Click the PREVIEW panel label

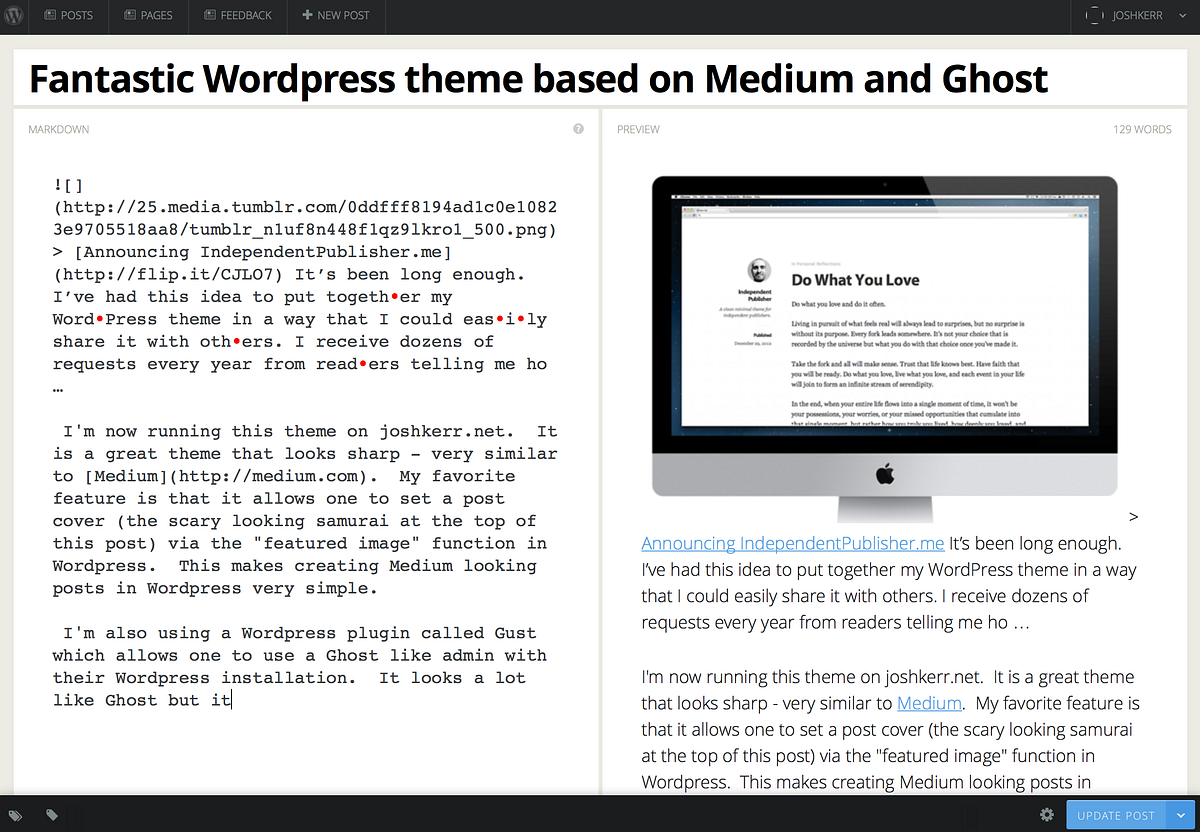pos(638,130)
